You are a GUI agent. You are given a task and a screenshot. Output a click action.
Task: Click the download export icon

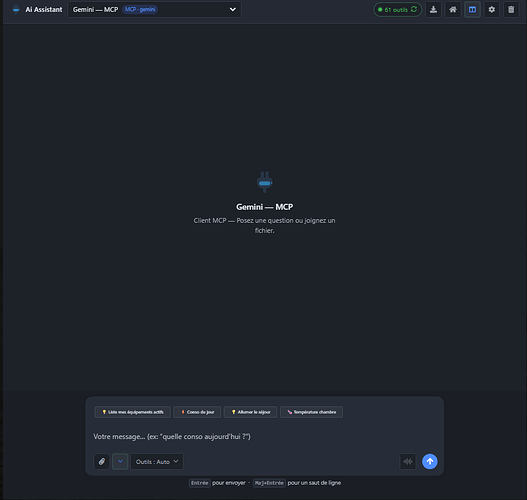(x=434, y=9)
